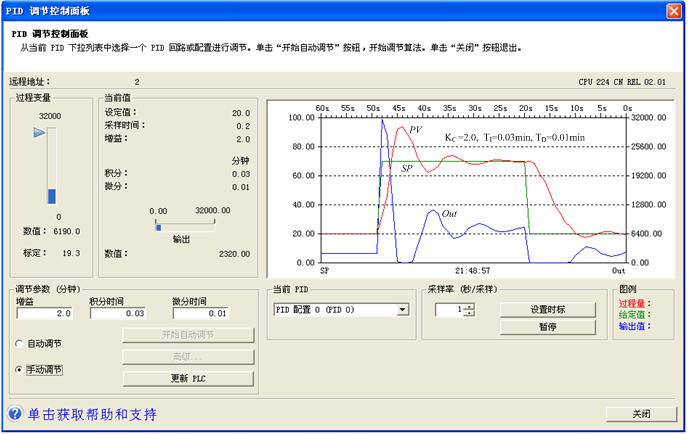
Task: Click the 积分时间 input field
Action: point(118,313)
